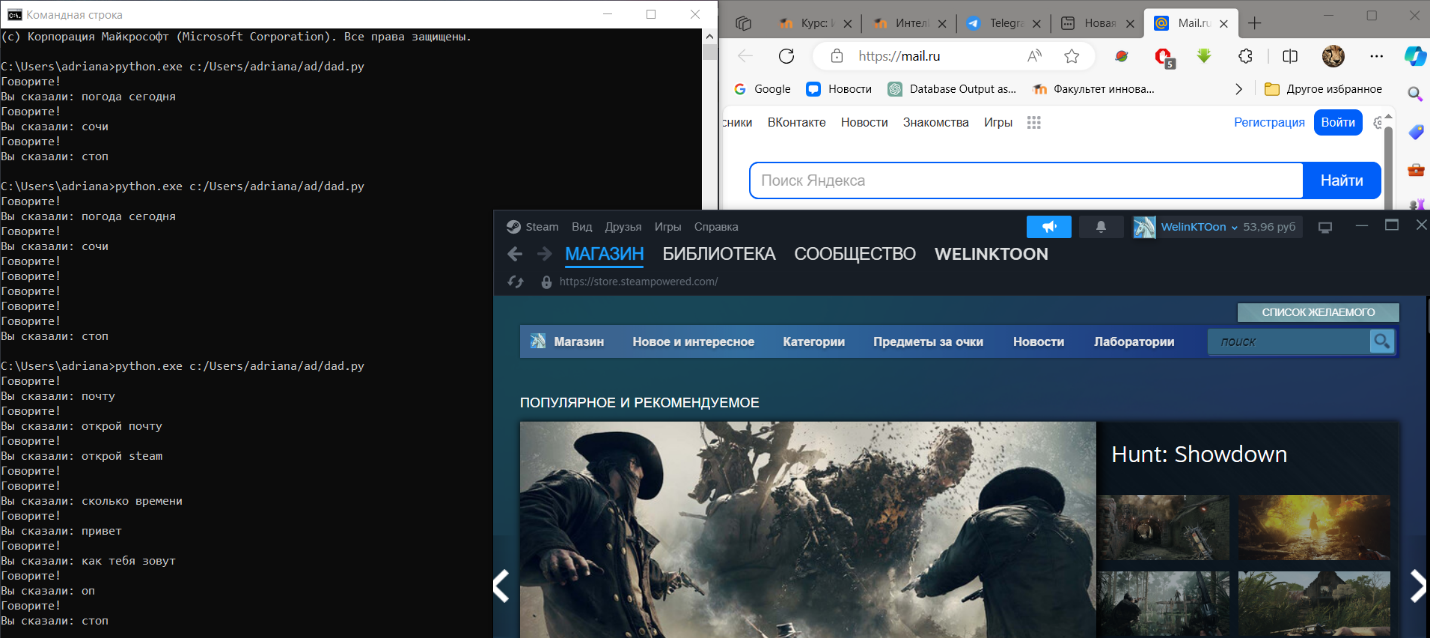Click Найти search button on mail.ru

point(1342,181)
